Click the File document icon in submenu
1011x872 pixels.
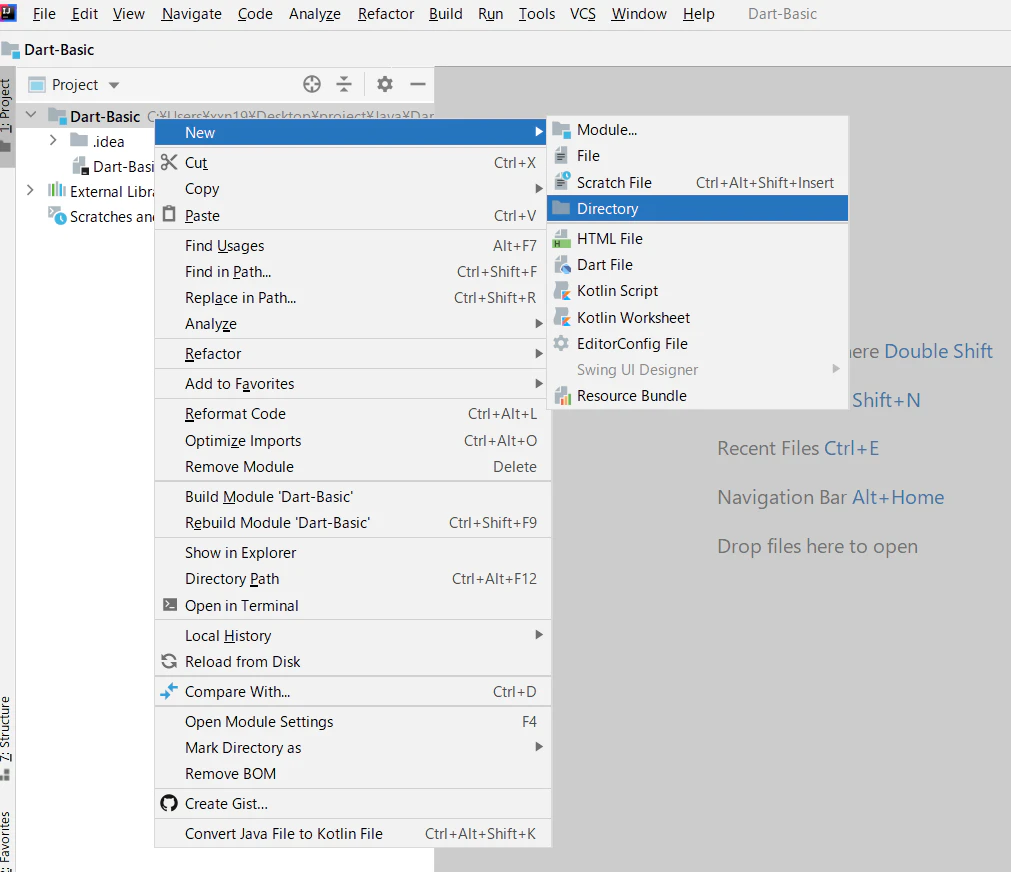coord(562,155)
